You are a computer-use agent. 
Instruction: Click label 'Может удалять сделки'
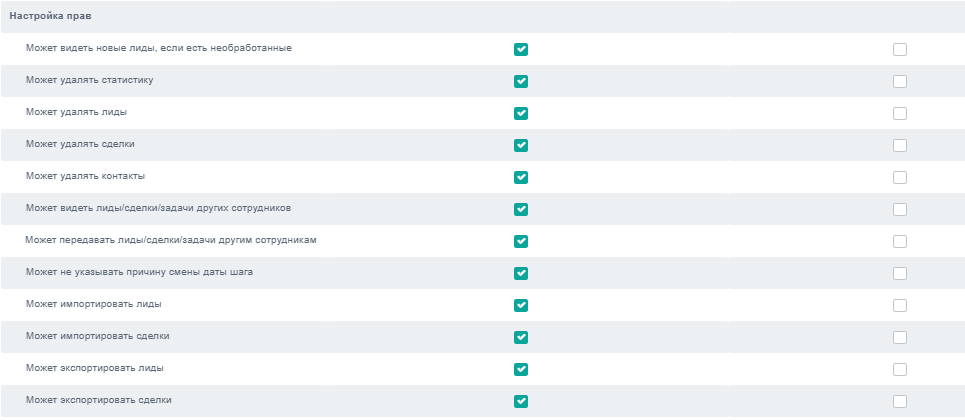[80, 144]
